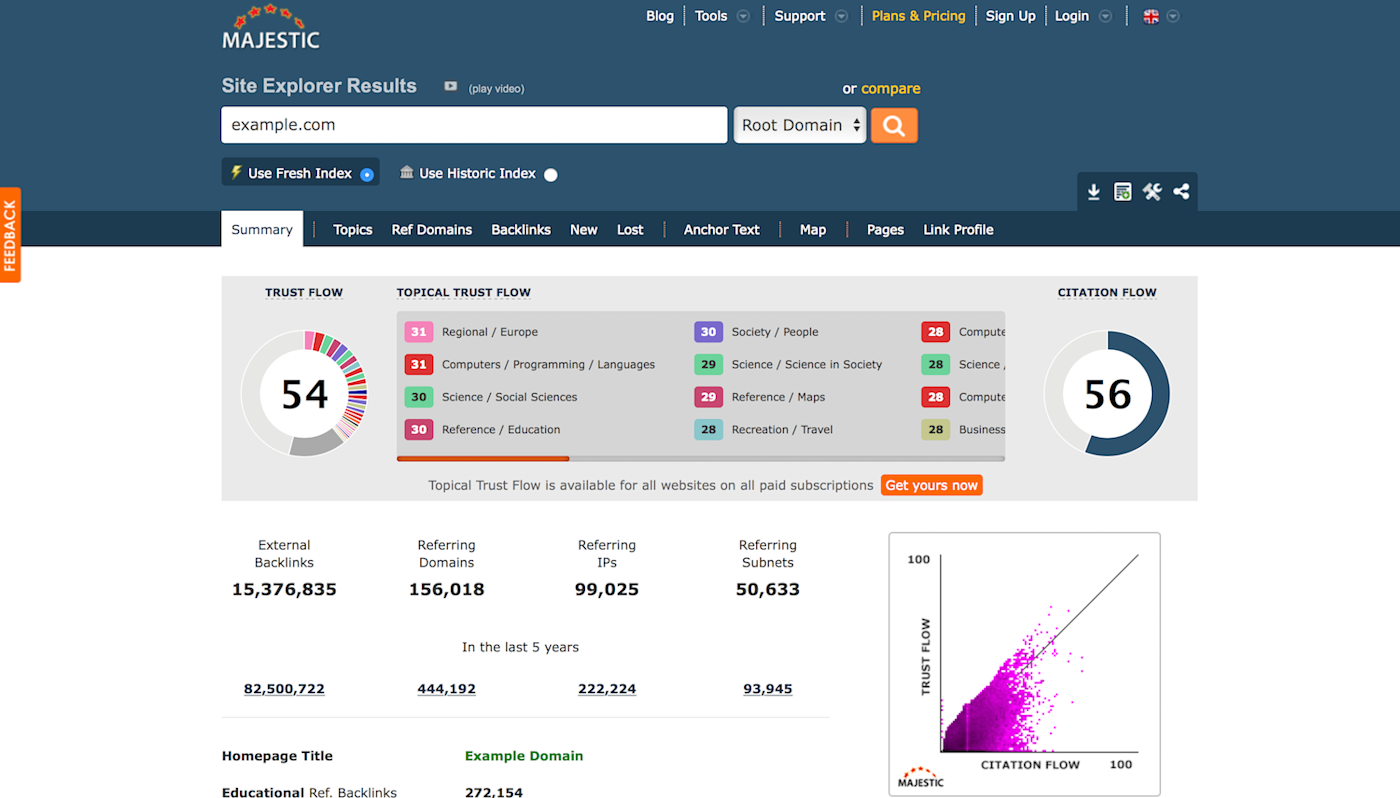Click the Referring Subnets value 50,633
This screenshot has height=798, width=1400.
768,589
